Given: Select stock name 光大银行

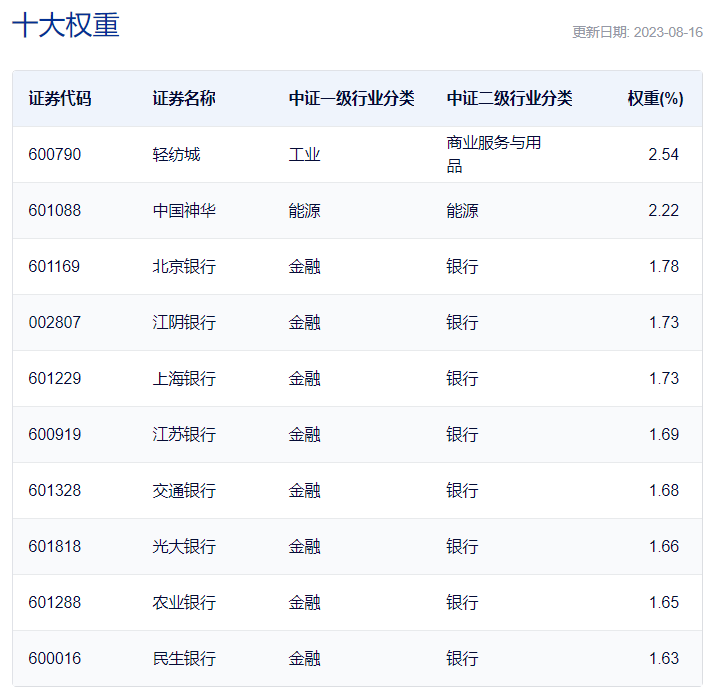Looking at the screenshot, I should point(184,546).
